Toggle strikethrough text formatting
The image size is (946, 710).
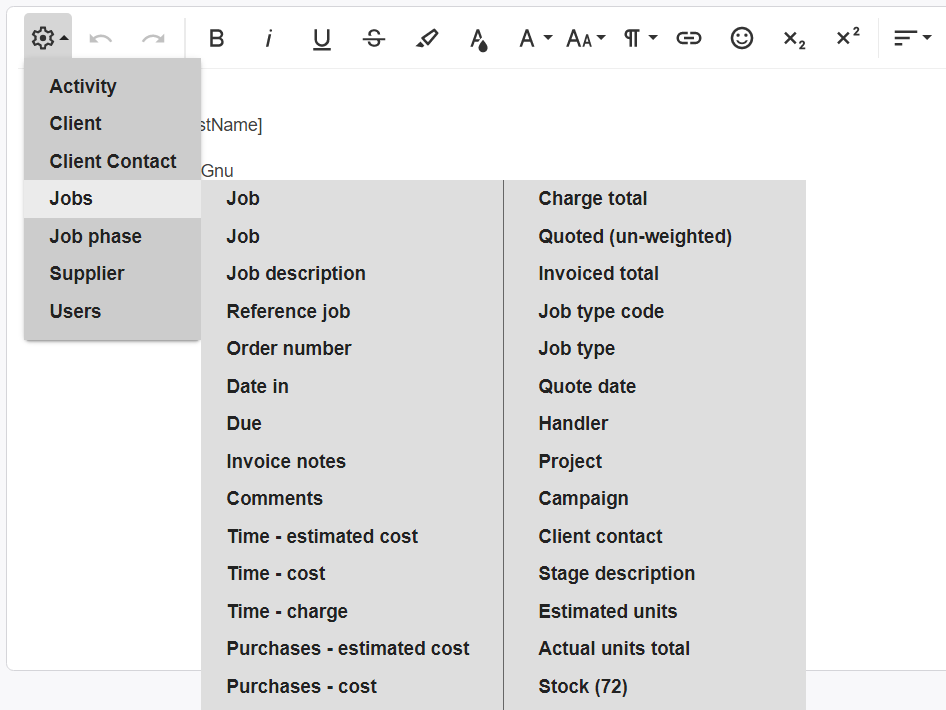pos(374,38)
